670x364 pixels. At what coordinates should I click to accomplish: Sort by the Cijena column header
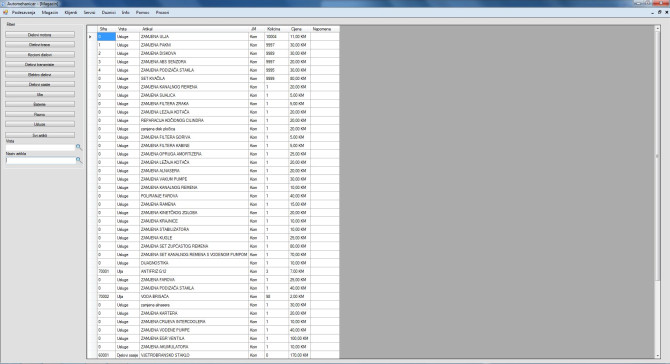[300, 29]
